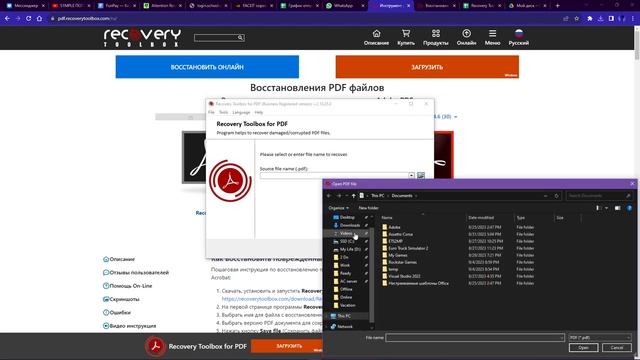This screenshot has width=640, height=360.
Task: Click the browser back arrow
Action: coord(7,18)
